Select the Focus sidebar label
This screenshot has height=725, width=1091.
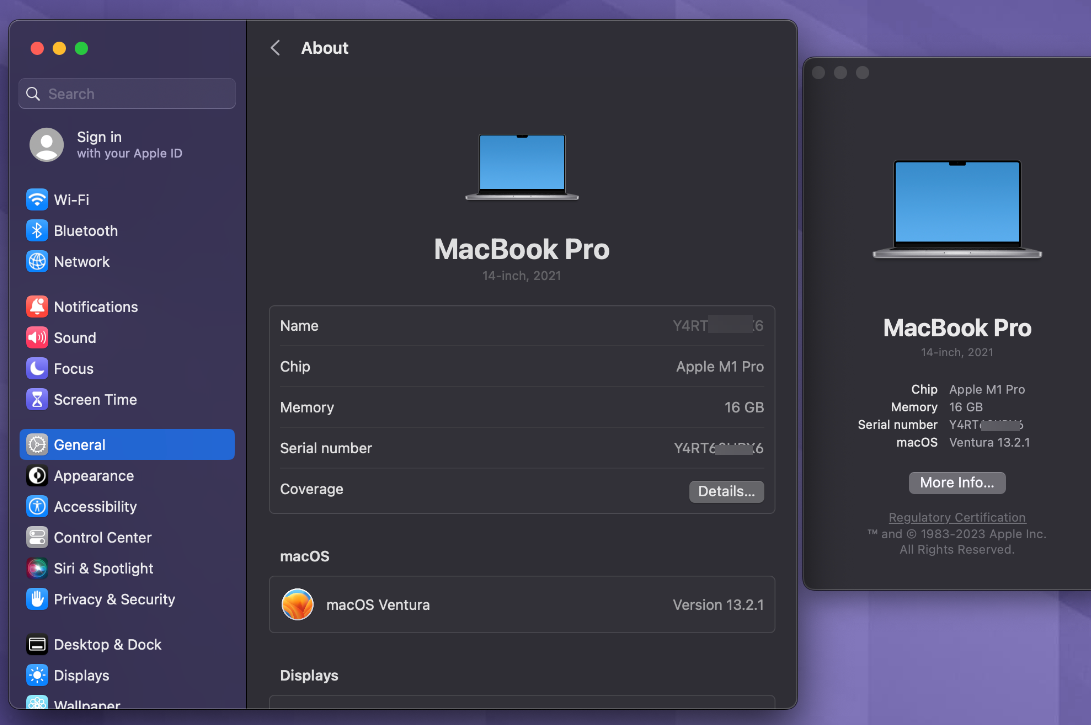point(74,368)
